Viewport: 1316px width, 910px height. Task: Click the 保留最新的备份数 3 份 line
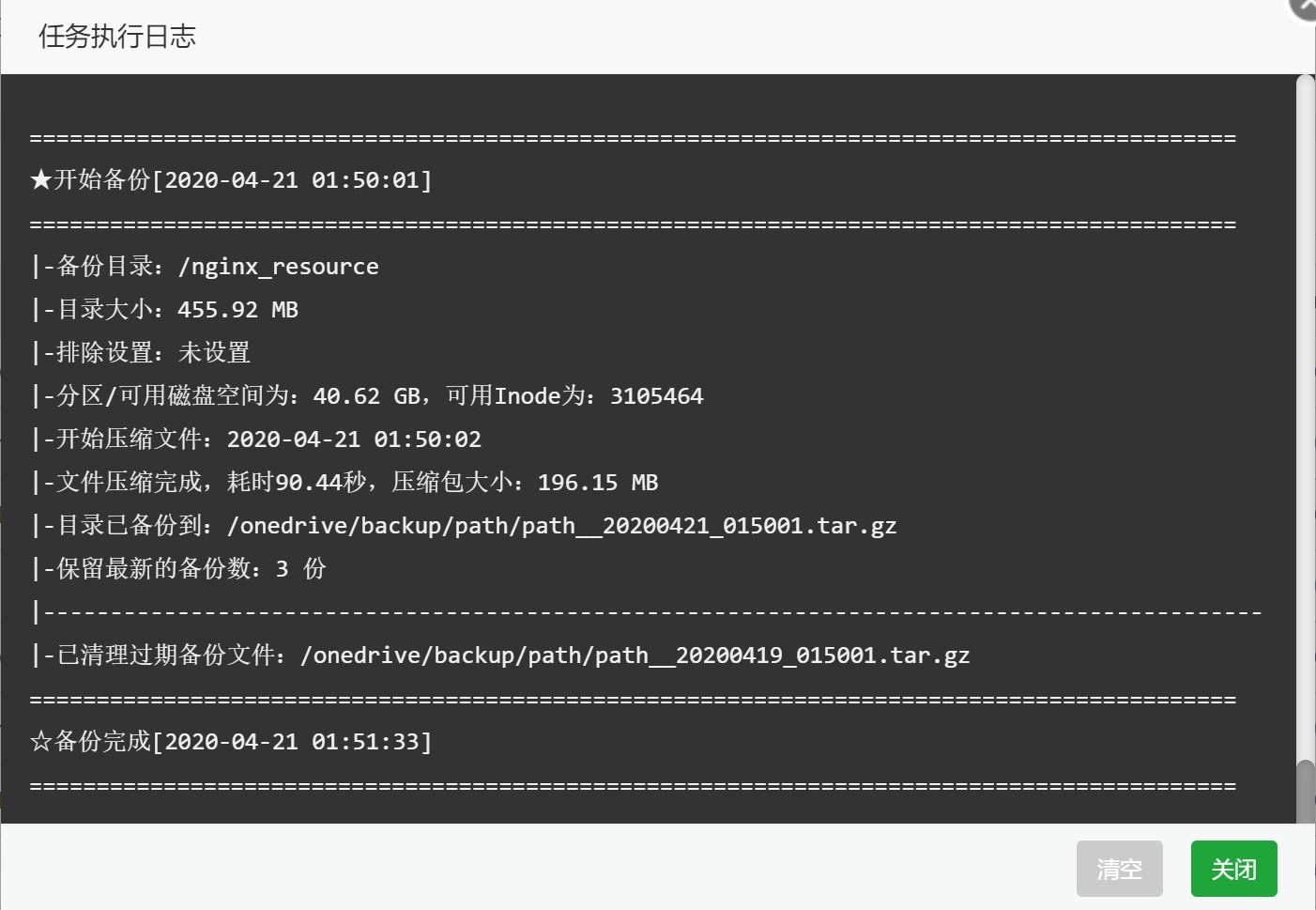point(178,568)
